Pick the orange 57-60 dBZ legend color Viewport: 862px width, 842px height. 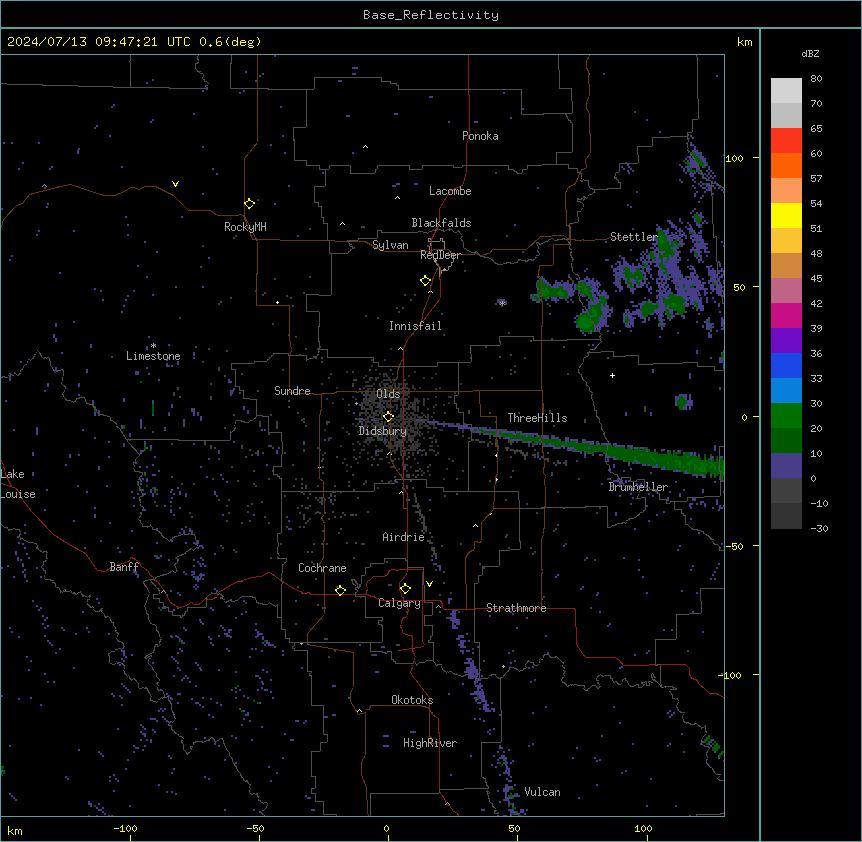(786, 165)
